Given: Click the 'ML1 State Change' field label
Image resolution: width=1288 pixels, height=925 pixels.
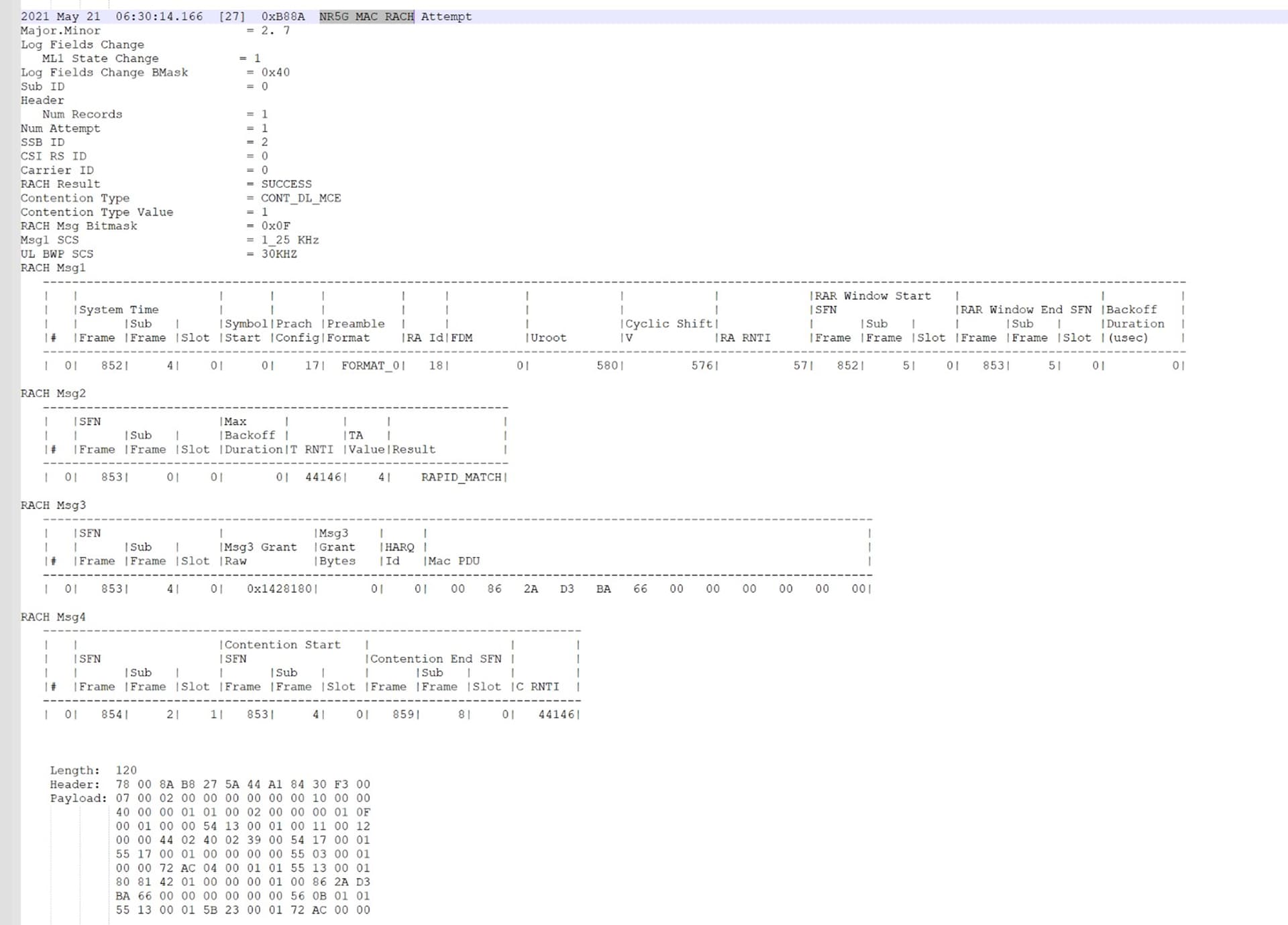Looking at the screenshot, I should point(101,59).
